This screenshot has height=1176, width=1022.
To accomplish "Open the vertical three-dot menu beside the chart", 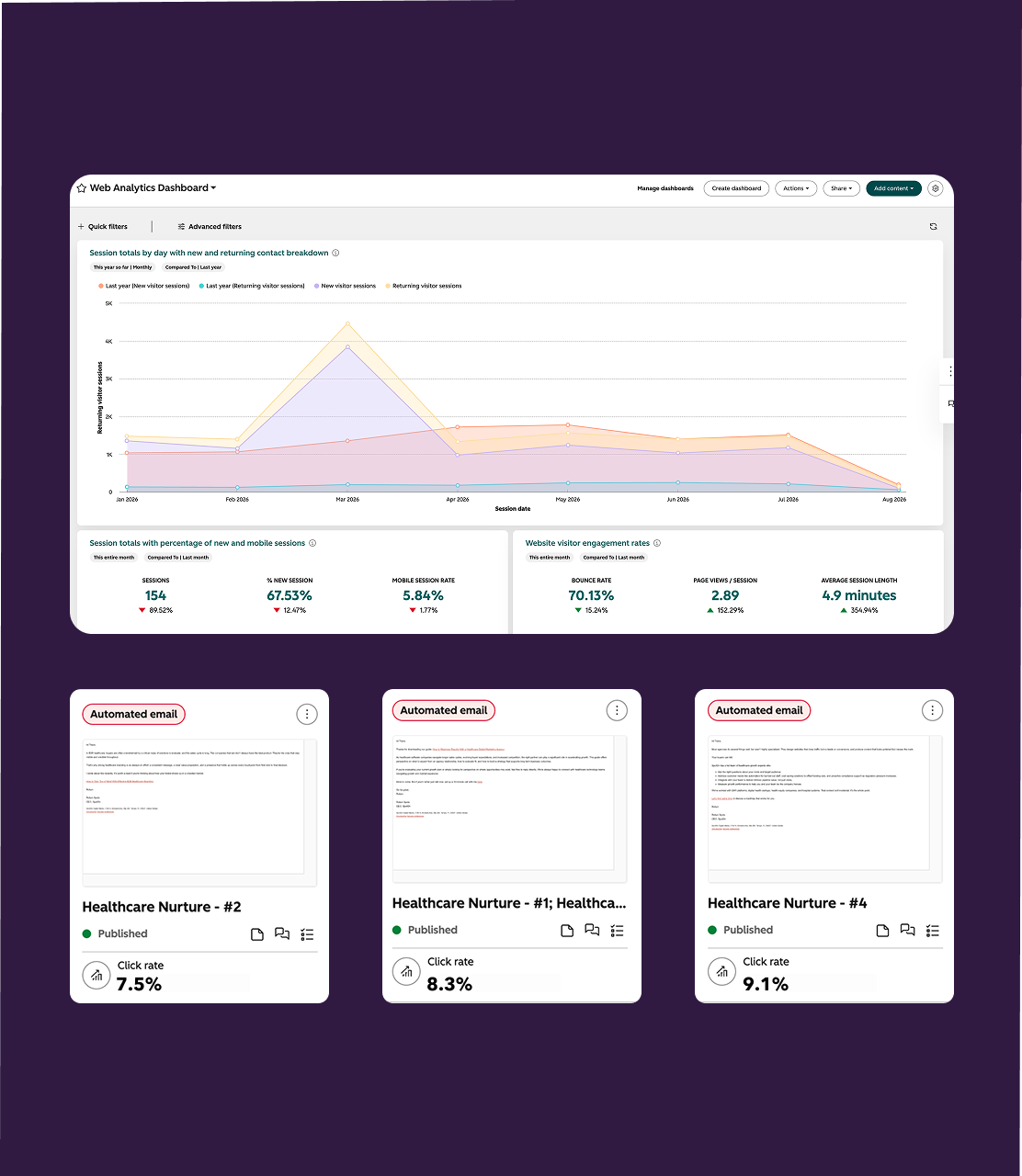I will click(950, 371).
